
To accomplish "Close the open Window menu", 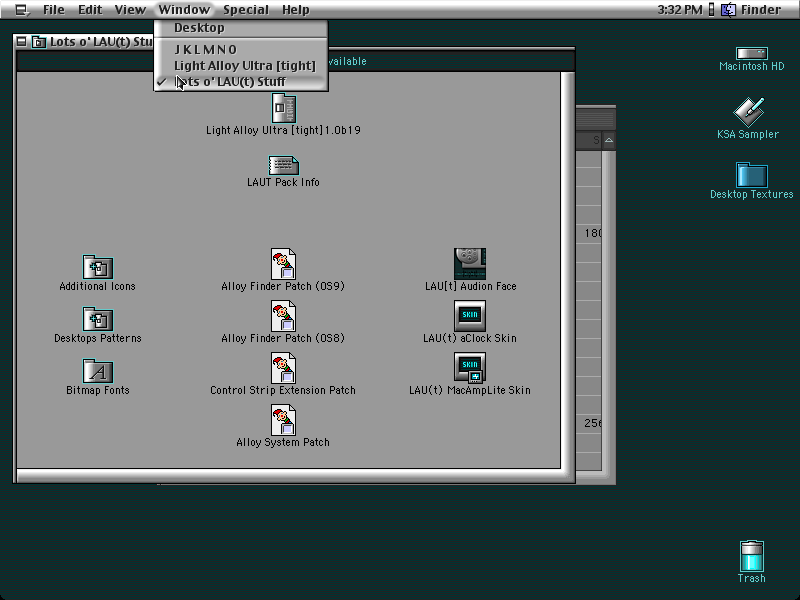I will click(x=184, y=10).
